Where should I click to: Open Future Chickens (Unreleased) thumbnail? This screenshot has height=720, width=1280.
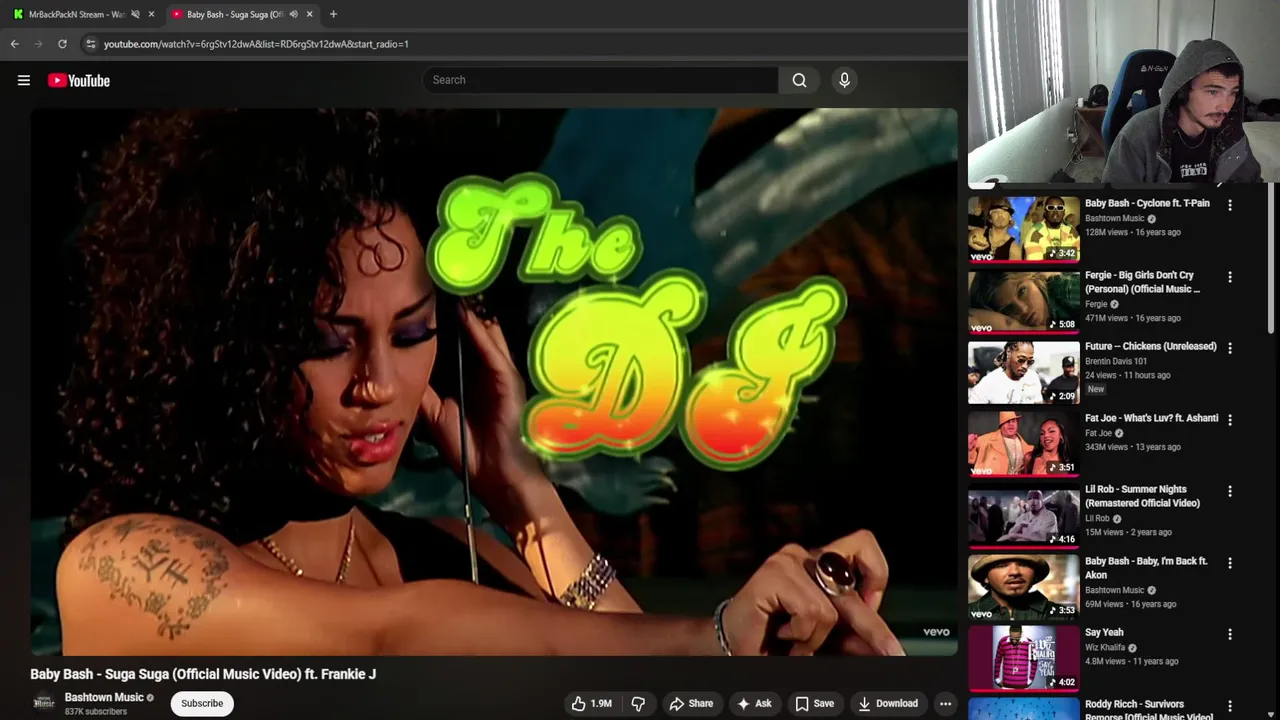pos(1023,372)
